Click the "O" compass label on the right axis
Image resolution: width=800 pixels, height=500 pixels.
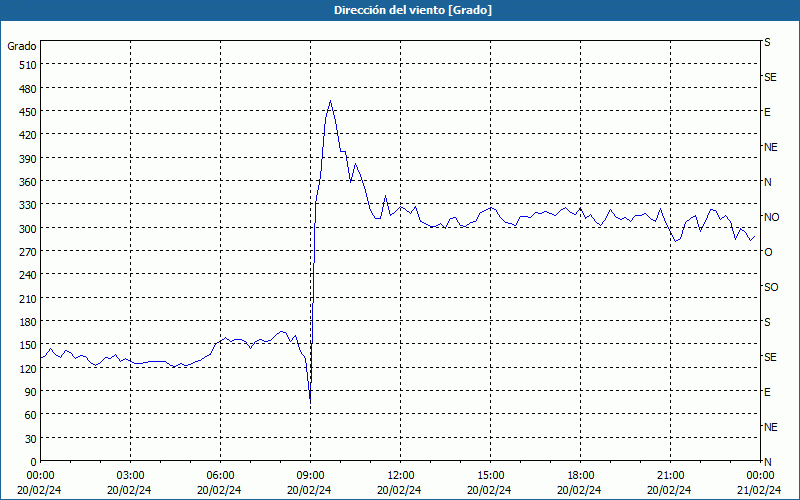click(x=768, y=252)
